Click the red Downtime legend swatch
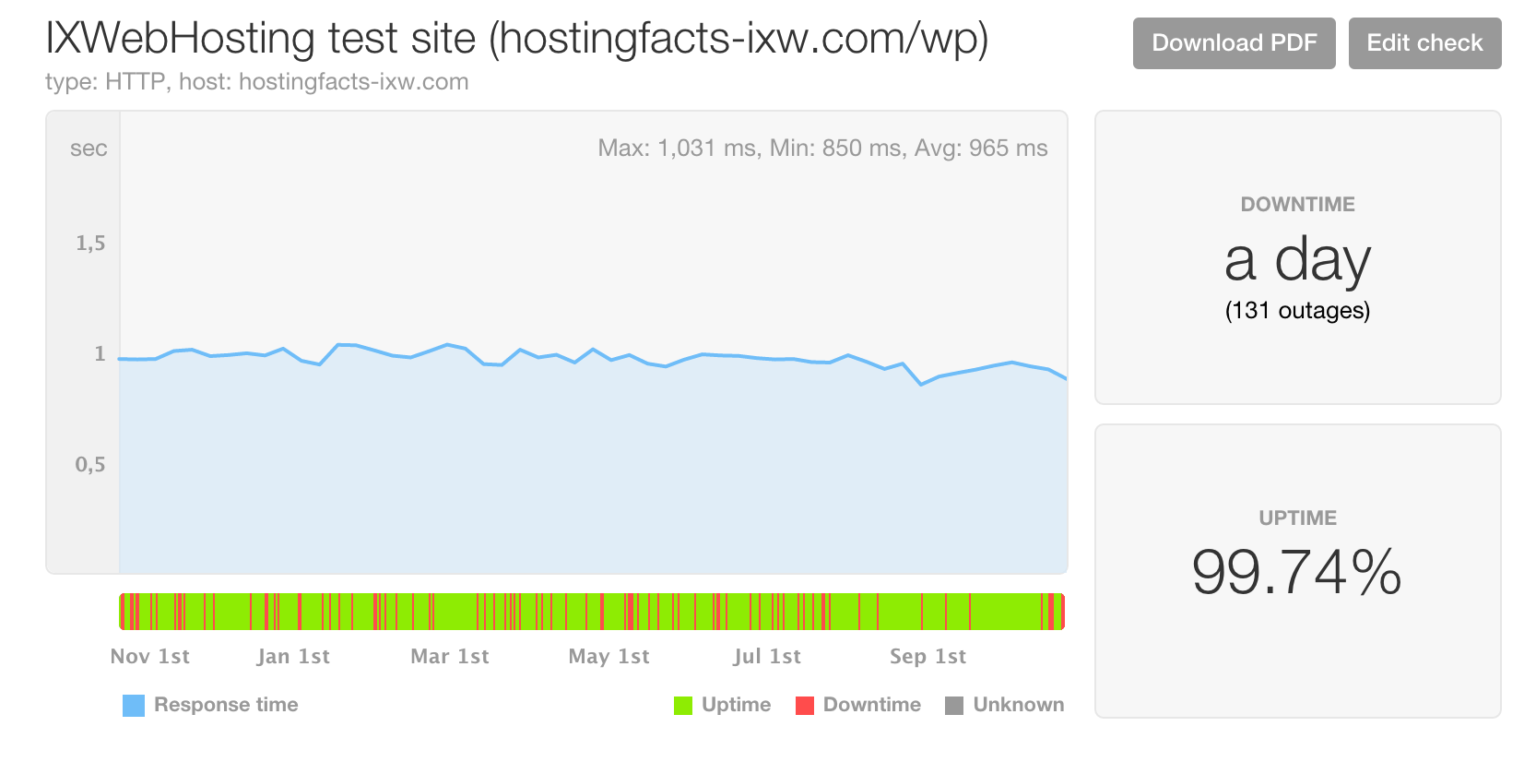The height and width of the screenshot is (762, 1536). (805, 705)
